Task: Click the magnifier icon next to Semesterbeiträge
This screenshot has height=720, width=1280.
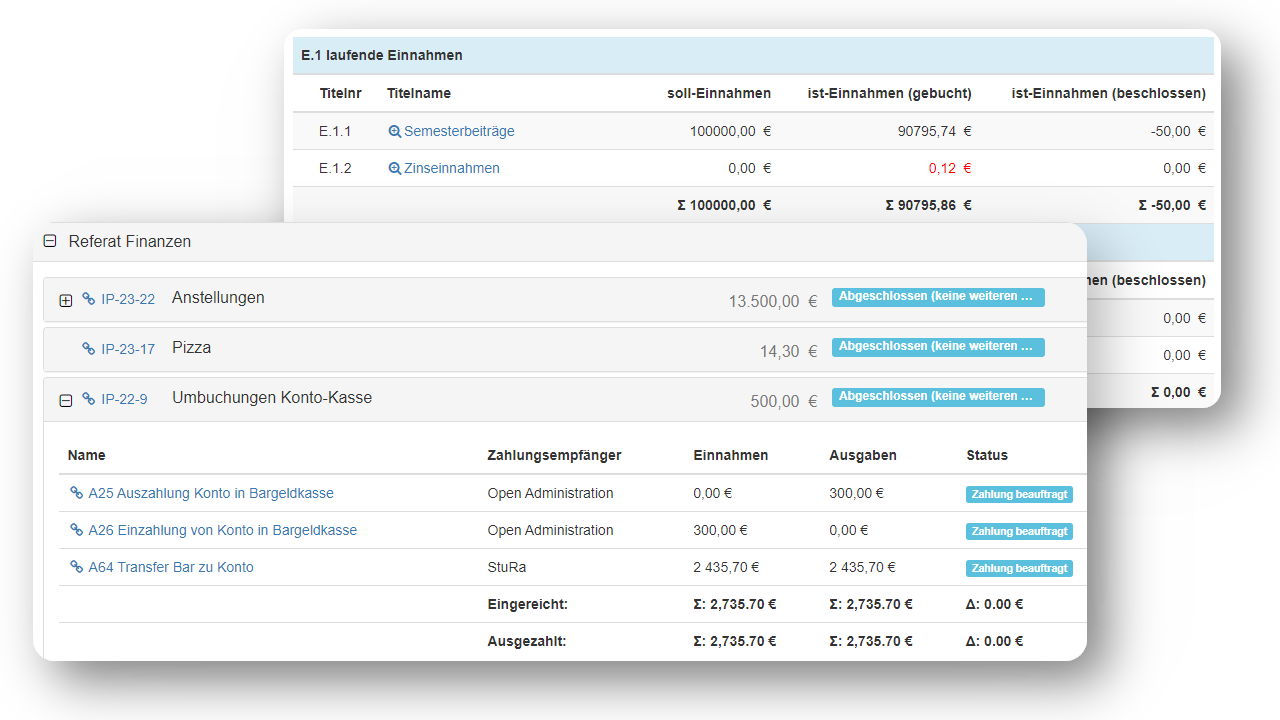Action: (395, 131)
